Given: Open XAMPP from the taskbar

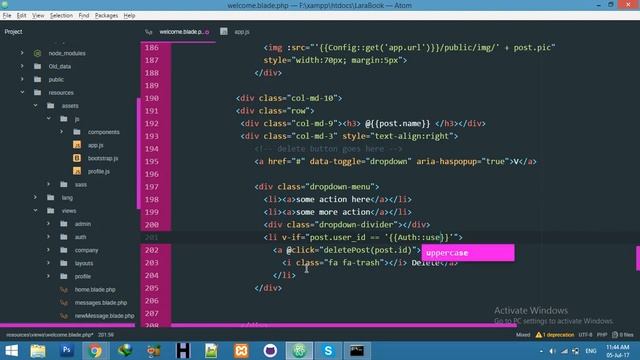Looking at the screenshot, I should point(241,351).
